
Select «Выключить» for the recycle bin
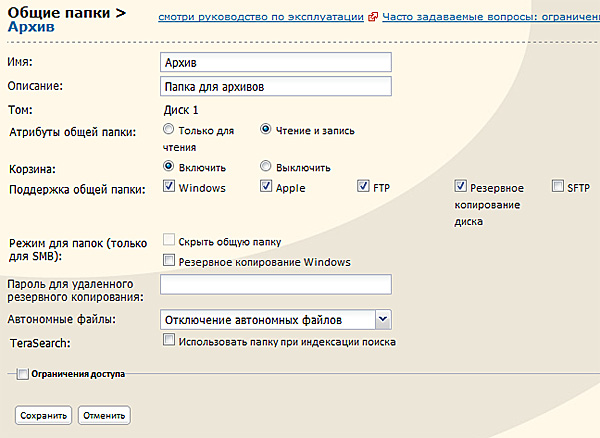tap(266, 167)
